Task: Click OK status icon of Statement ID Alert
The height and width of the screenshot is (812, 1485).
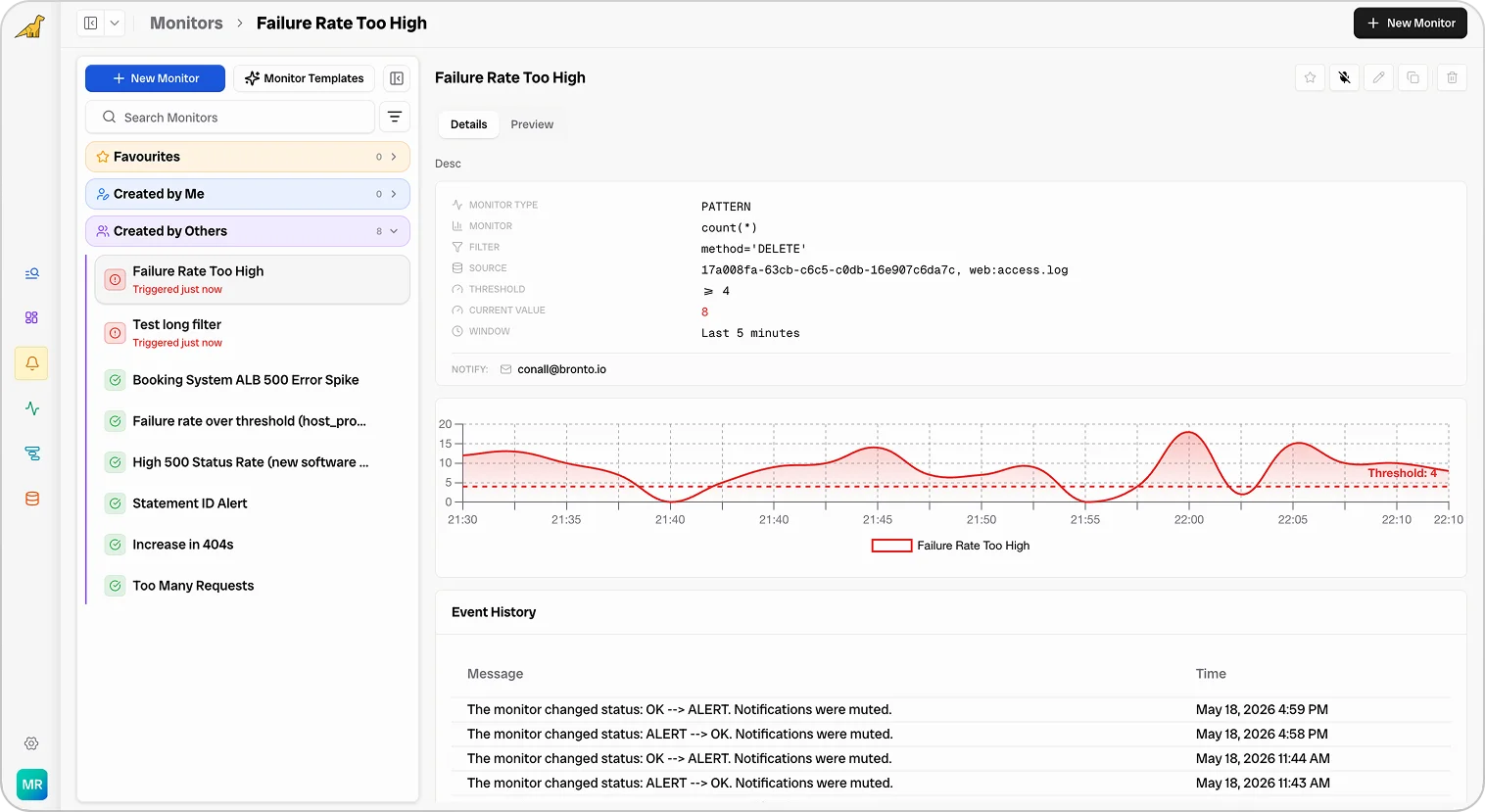Action: coord(115,503)
